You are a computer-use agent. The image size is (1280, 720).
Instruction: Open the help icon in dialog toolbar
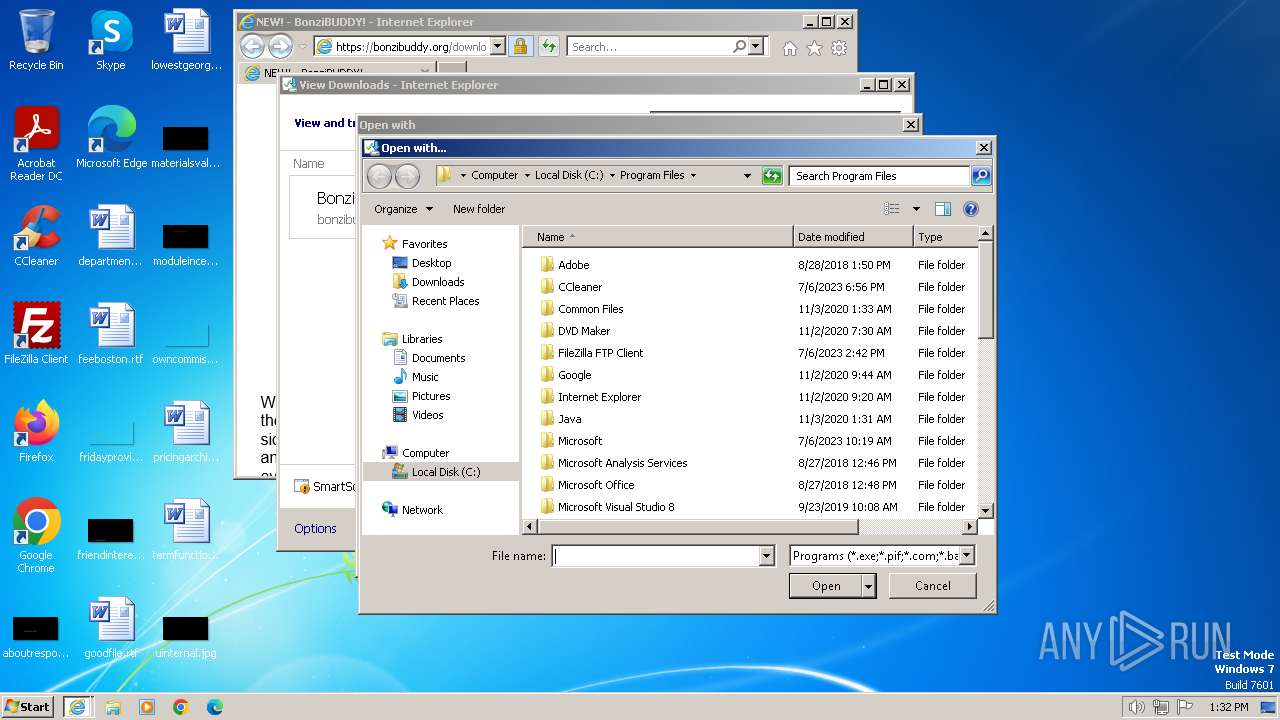click(970, 209)
